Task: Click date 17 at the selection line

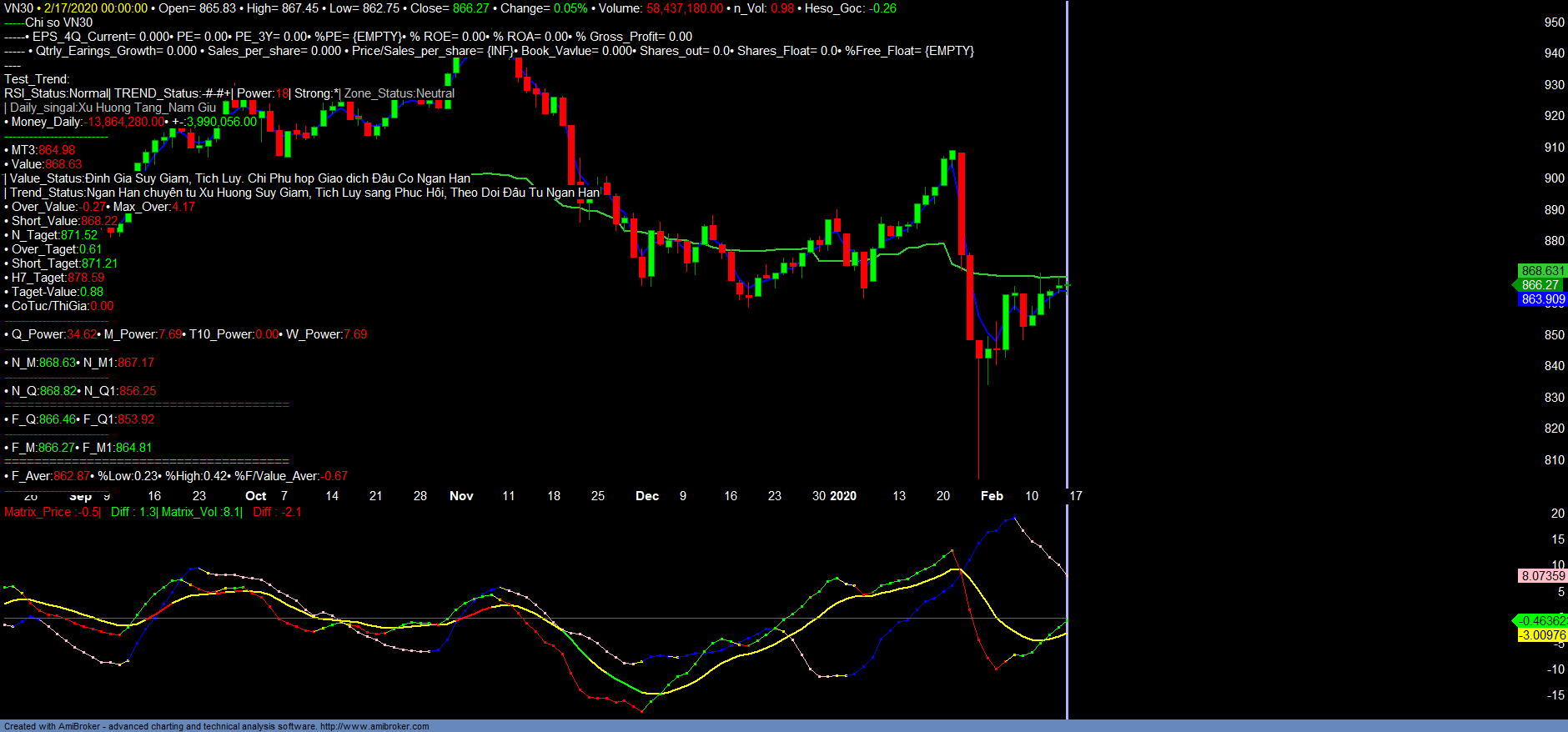Action: [x=1076, y=496]
